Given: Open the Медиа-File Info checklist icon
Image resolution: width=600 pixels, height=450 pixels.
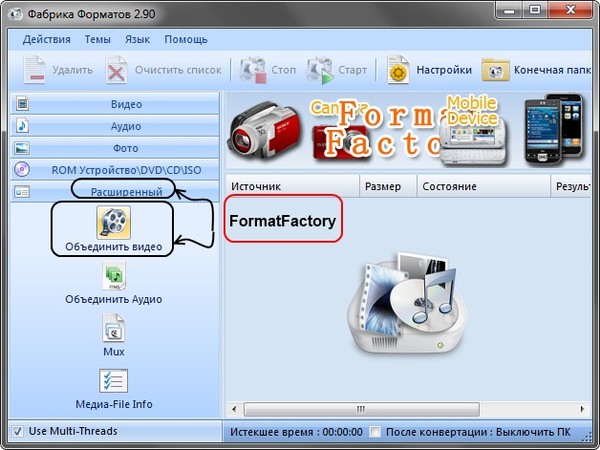Looking at the screenshot, I should (x=114, y=381).
